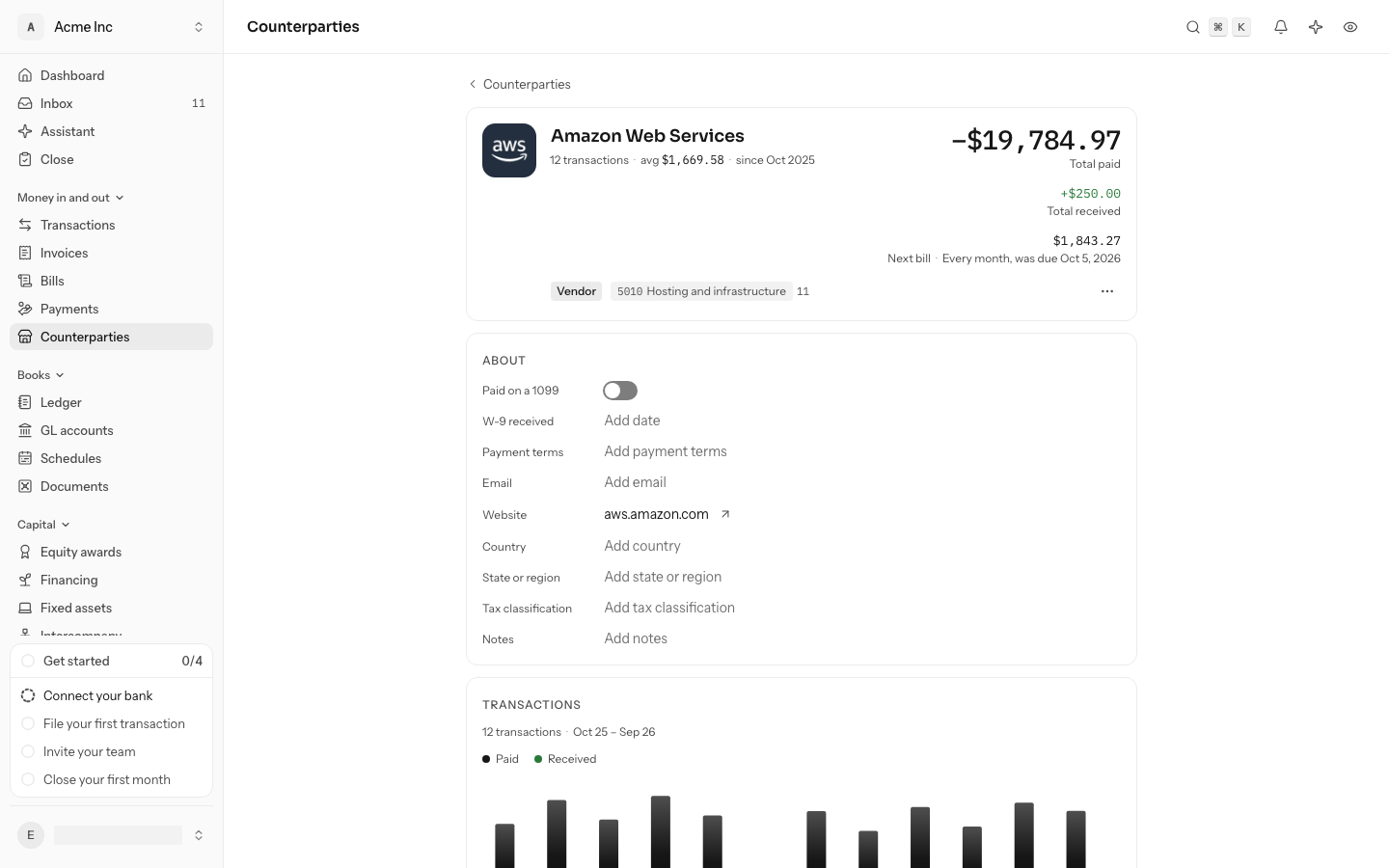Open aws.amazon.com external link arrow

click(725, 514)
